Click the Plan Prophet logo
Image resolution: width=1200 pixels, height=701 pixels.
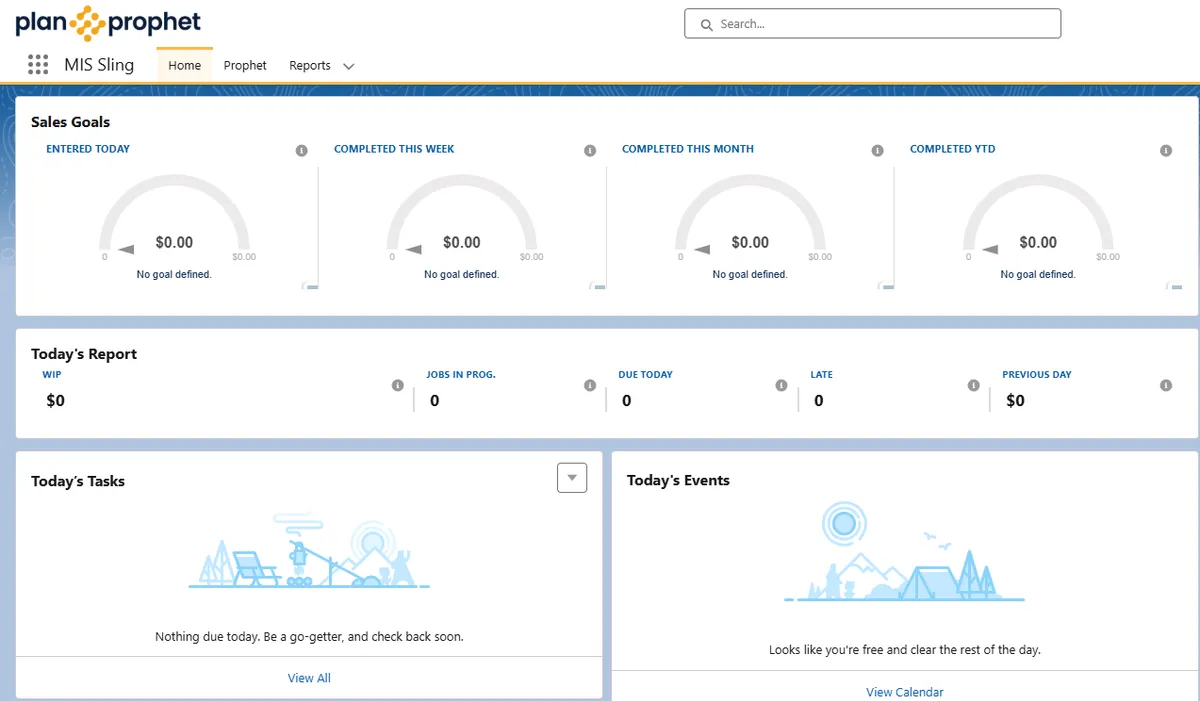pyautogui.click(x=108, y=22)
